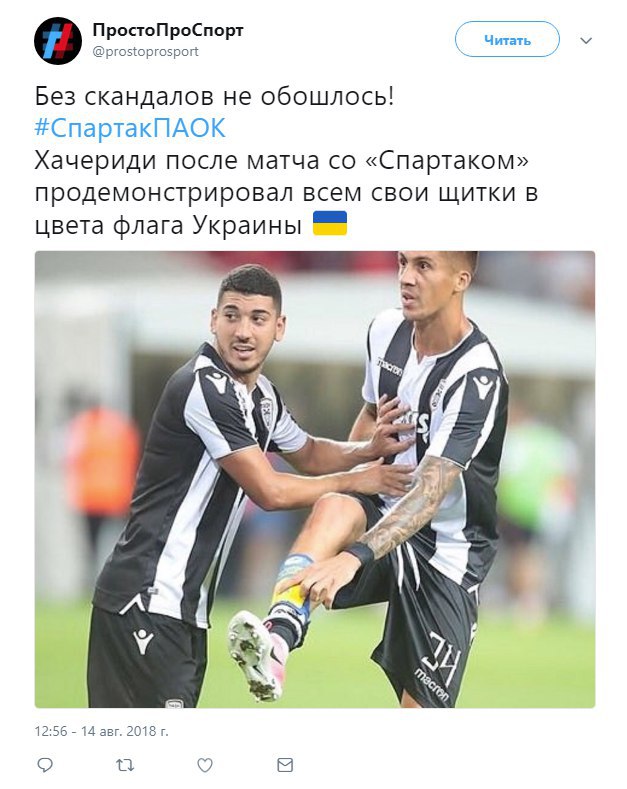Click the first line 'Без скандалов не обошлось!'
The height and width of the screenshot is (789, 627).
(214, 96)
